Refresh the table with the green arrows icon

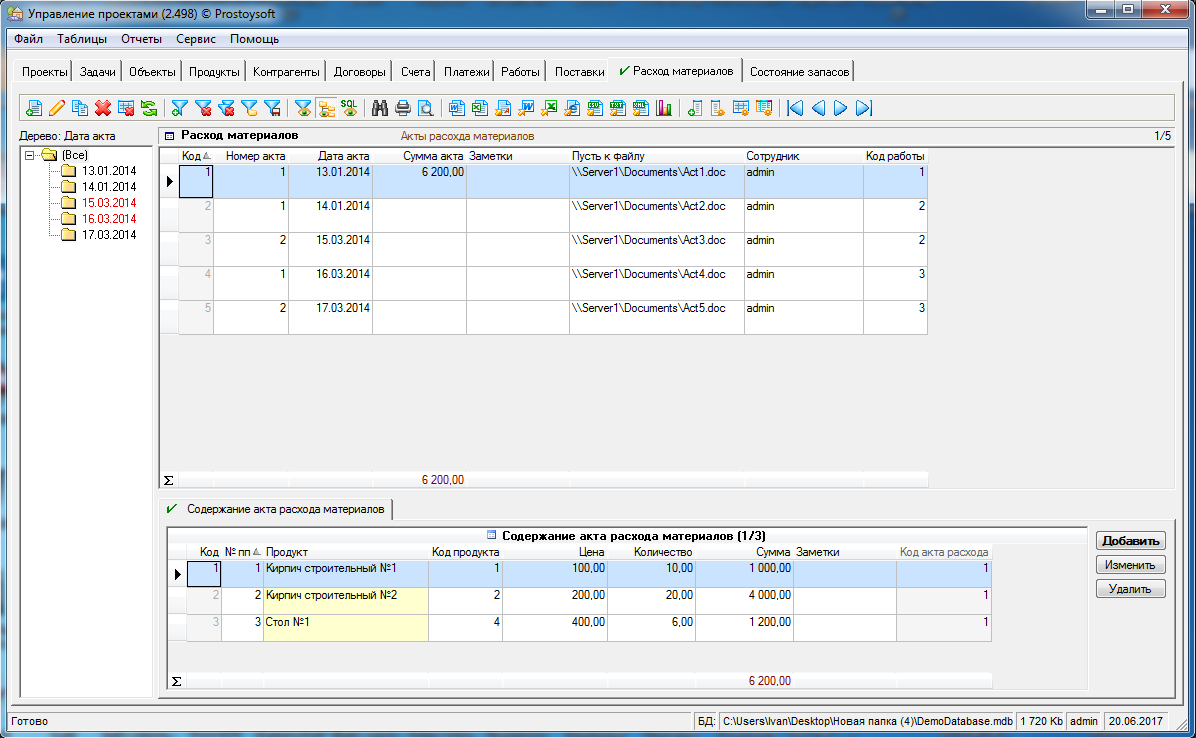(x=149, y=108)
